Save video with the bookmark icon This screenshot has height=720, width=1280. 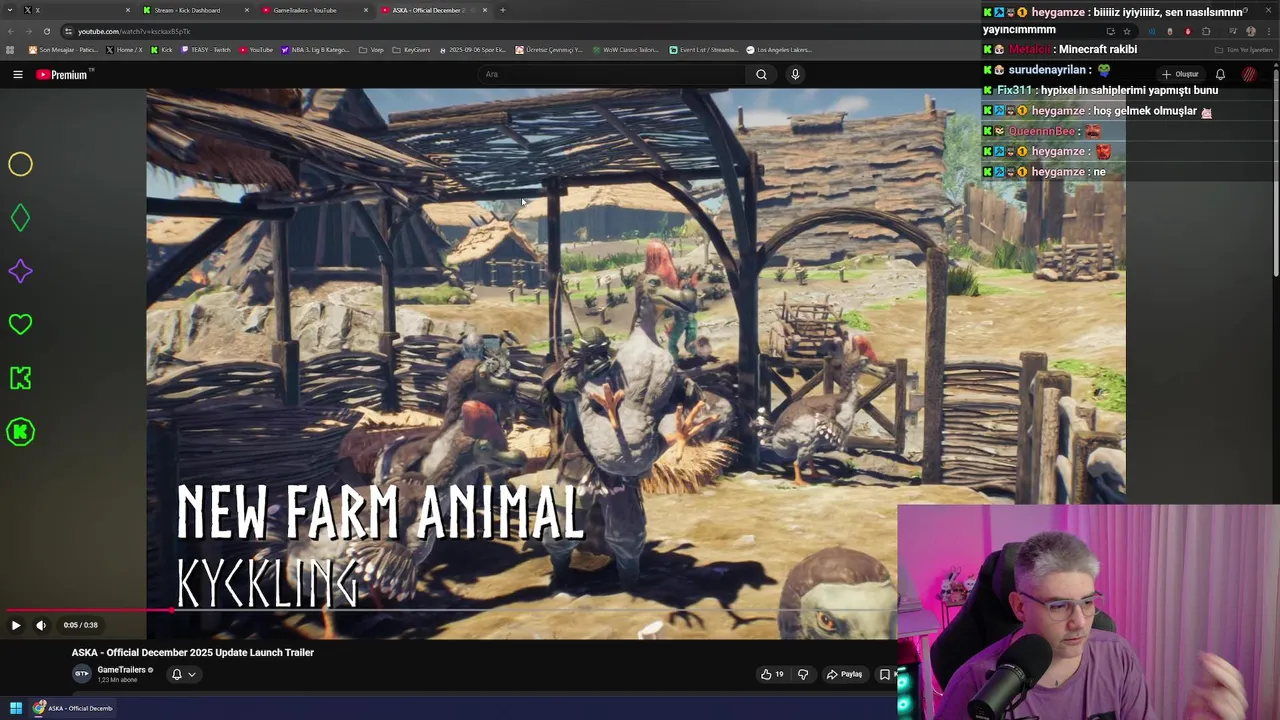[884, 674]
